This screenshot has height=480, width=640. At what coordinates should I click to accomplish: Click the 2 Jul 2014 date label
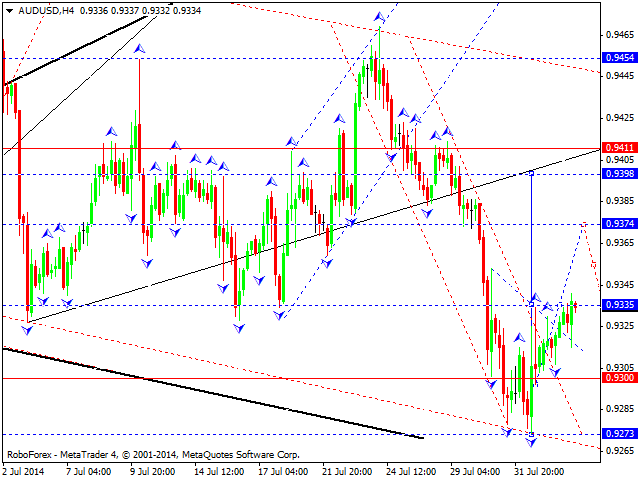click(x=23, y=470)
